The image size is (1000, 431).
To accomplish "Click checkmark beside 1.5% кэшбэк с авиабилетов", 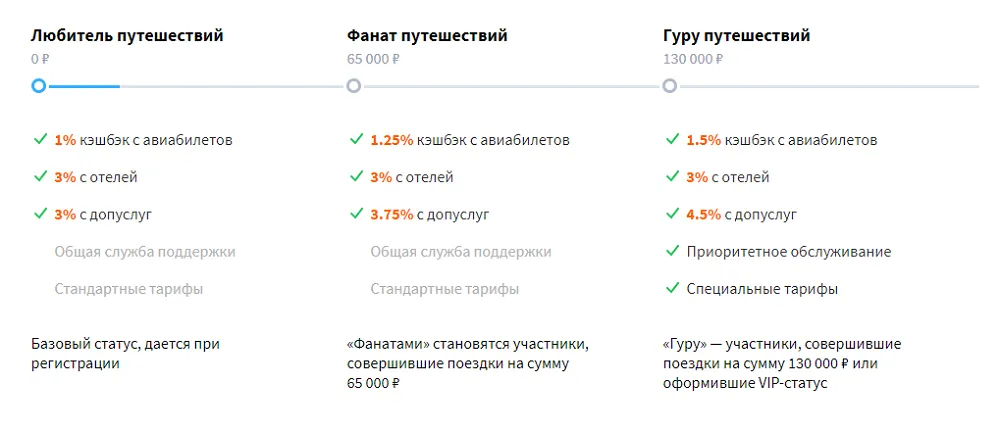I will pos(672,139).
